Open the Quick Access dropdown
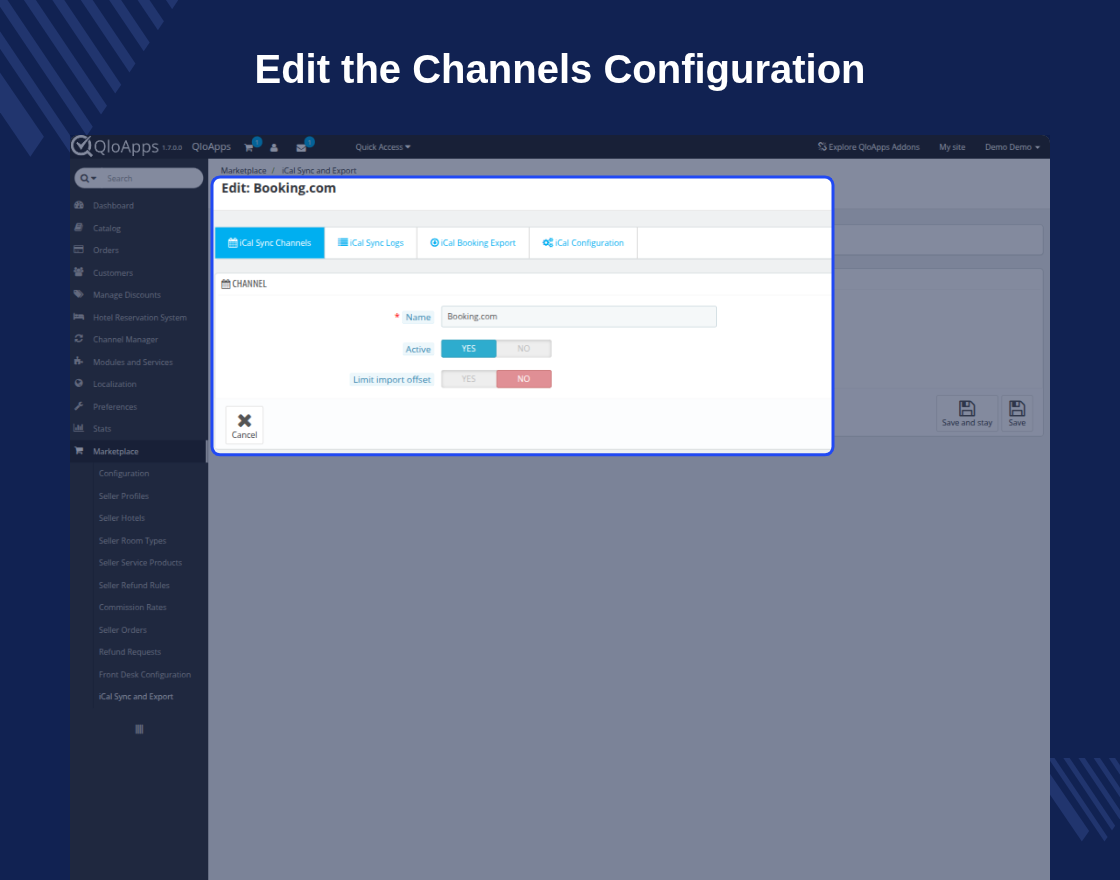The image size is (1120, 880). pyautogui.click(x=383, y=147)
